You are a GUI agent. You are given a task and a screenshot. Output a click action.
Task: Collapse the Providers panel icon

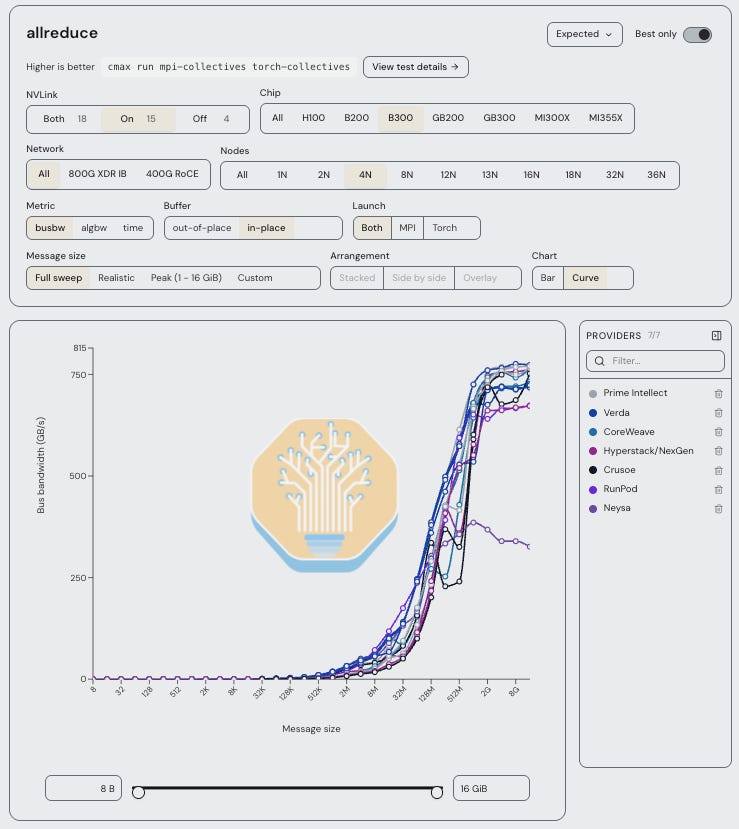coord(716,336)
